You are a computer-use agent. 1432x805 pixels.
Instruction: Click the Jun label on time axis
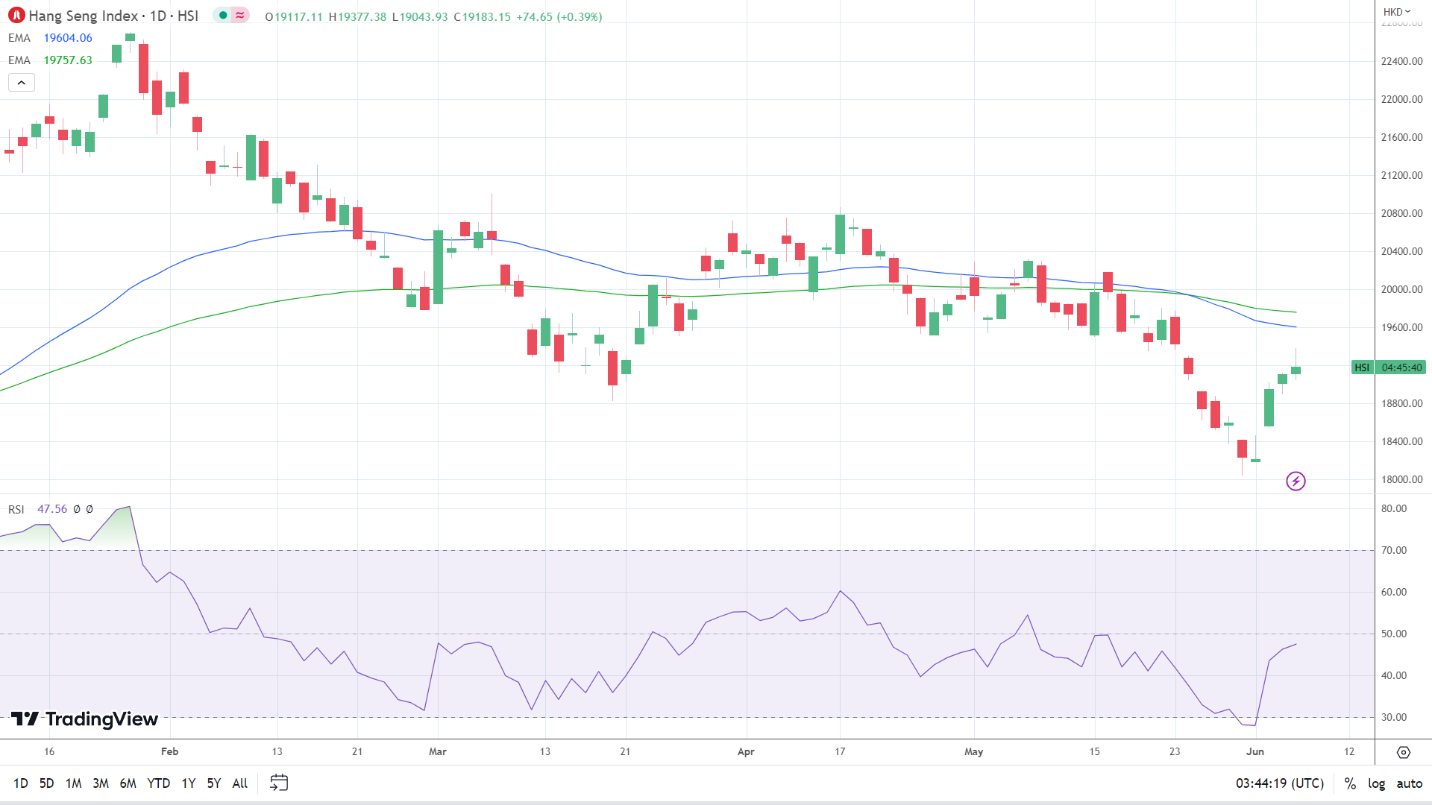1257,751
